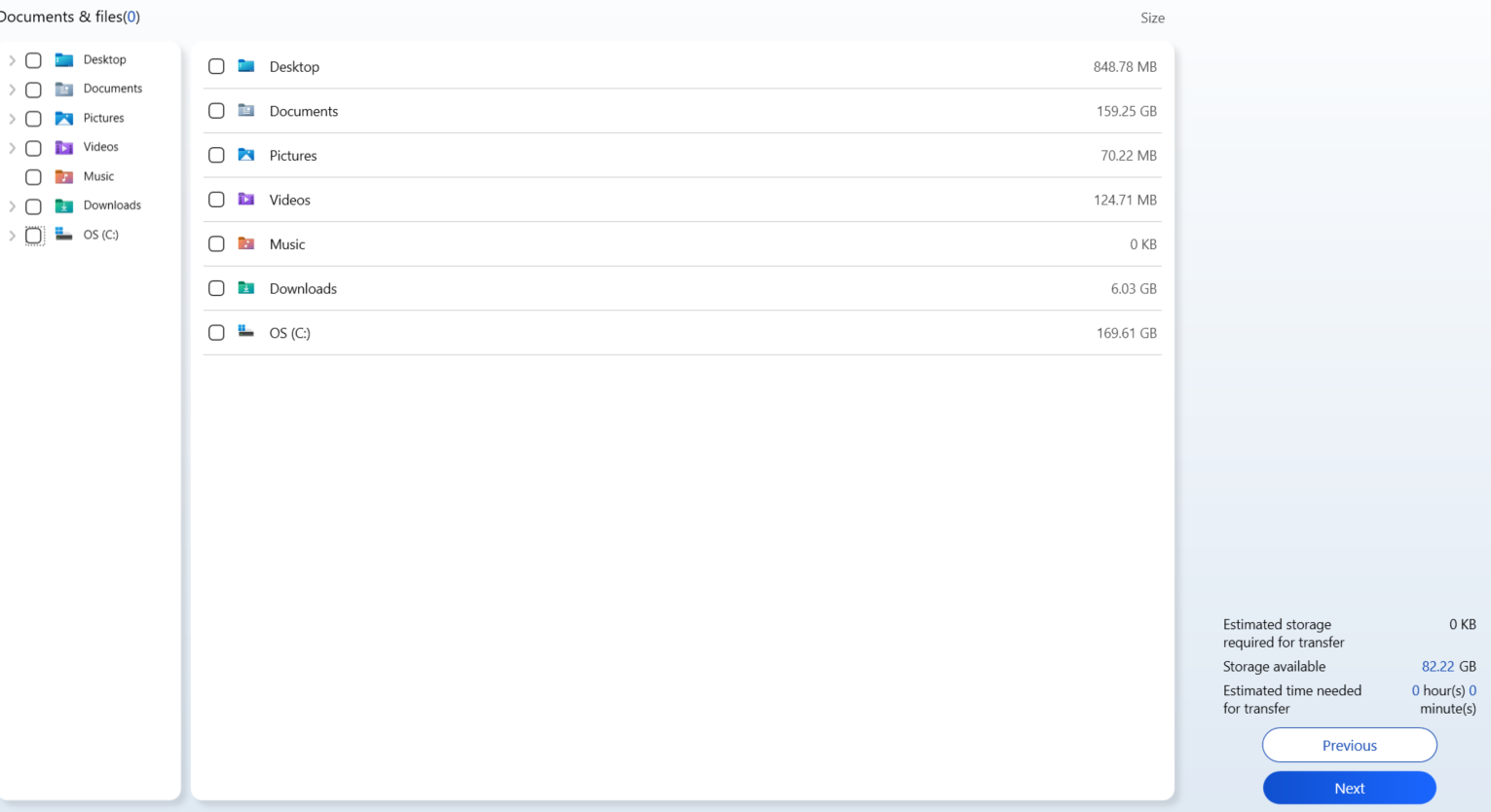Viewport: 1491px width, 812px height.
Task: Check the OS (C:) checkbox in the sidebar
Action: click(x=33, y=235)
